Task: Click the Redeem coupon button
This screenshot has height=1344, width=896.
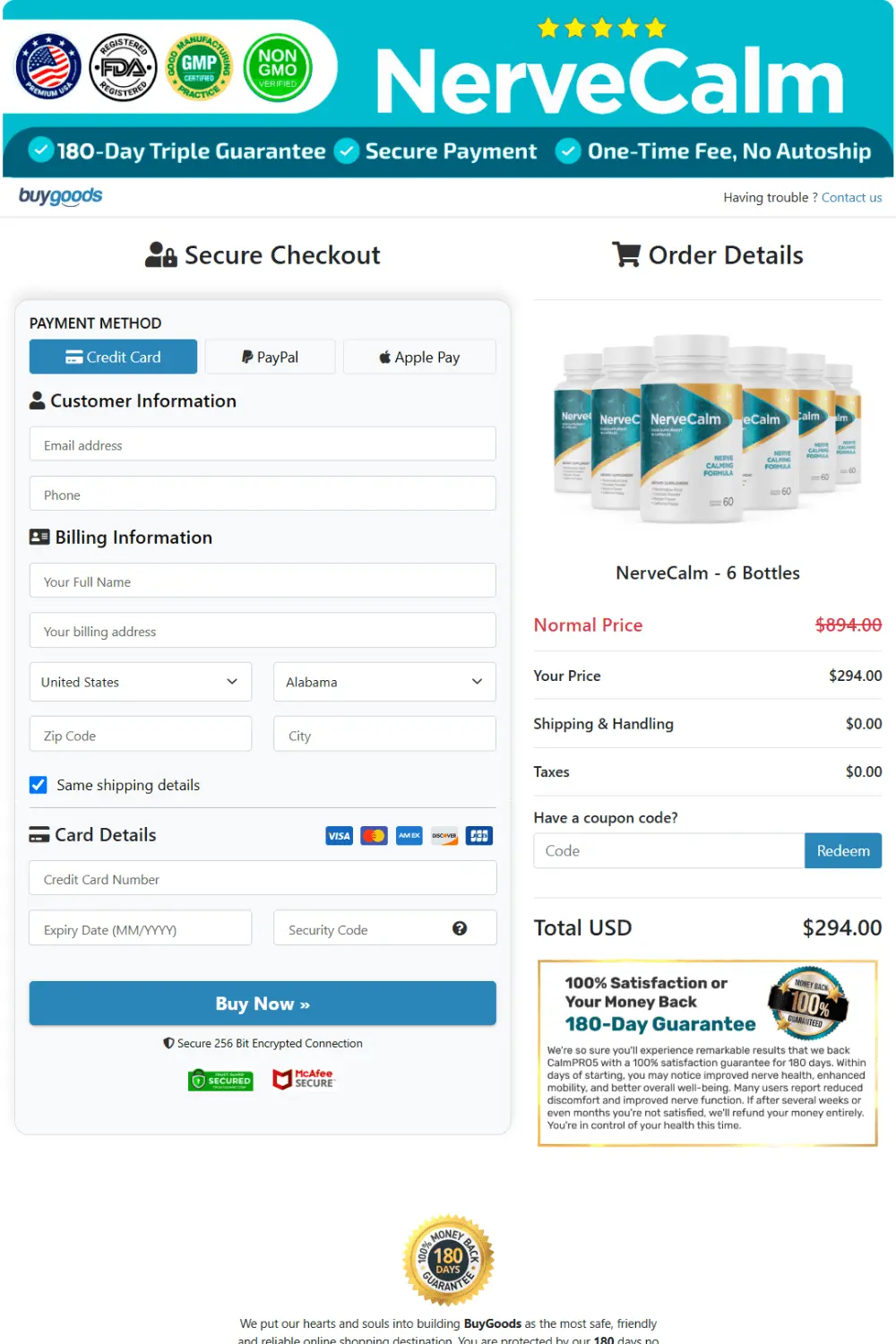Action: point(842,850)
